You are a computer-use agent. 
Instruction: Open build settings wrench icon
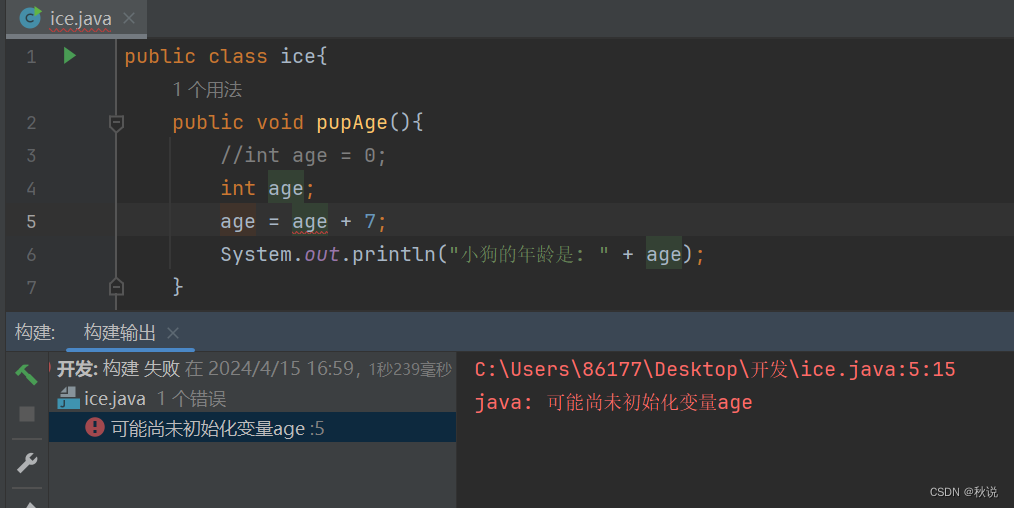point(27,463)
